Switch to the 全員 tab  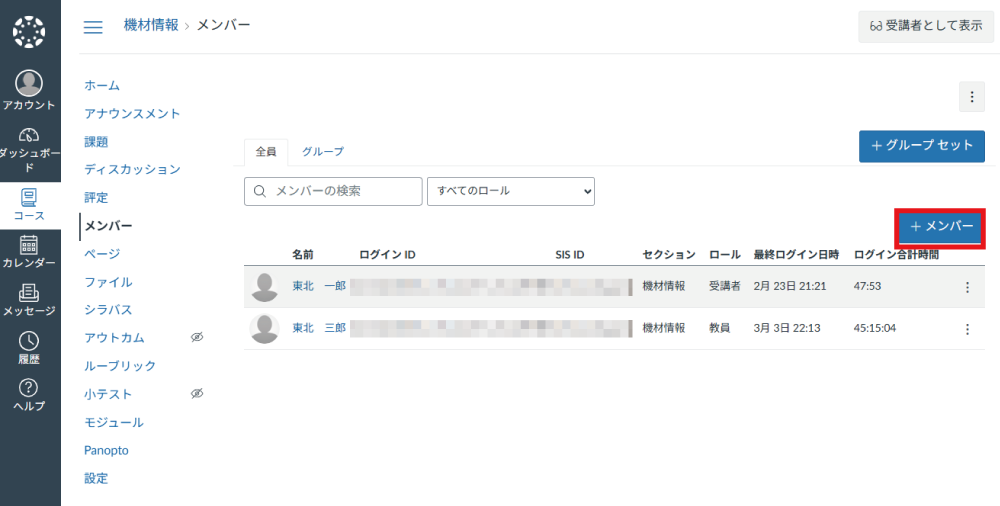pyautogui.click(x=266, y=152)
